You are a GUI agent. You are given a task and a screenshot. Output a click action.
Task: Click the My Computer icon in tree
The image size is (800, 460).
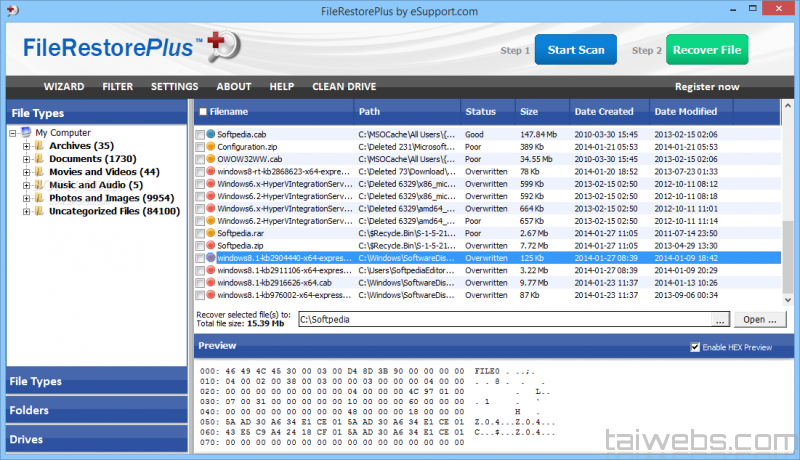pos(26,132)
